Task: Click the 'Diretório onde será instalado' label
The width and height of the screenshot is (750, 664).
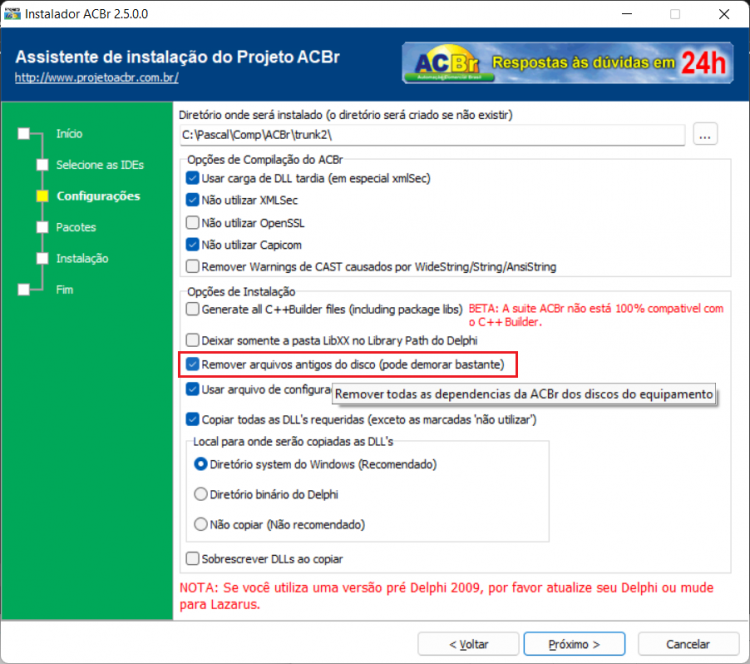Action: (346, 115)
